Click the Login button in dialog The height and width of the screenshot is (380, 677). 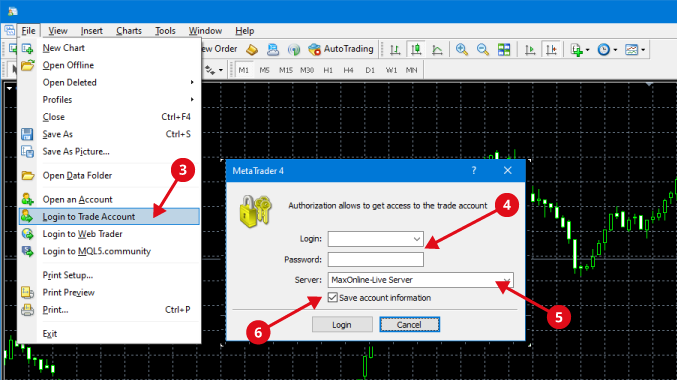tap(342, 324)
